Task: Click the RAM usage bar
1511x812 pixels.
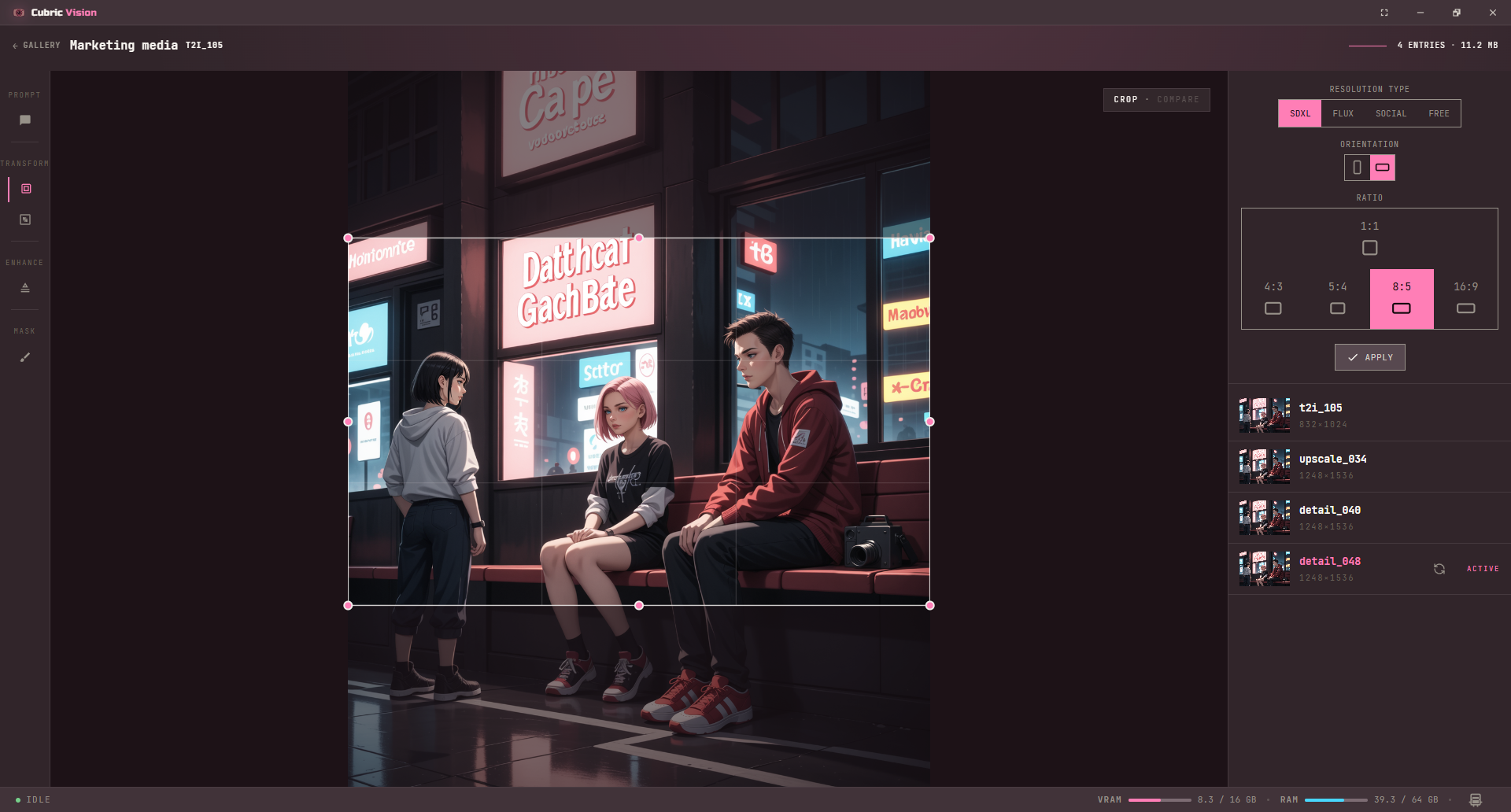Action: click(1336, 800)
